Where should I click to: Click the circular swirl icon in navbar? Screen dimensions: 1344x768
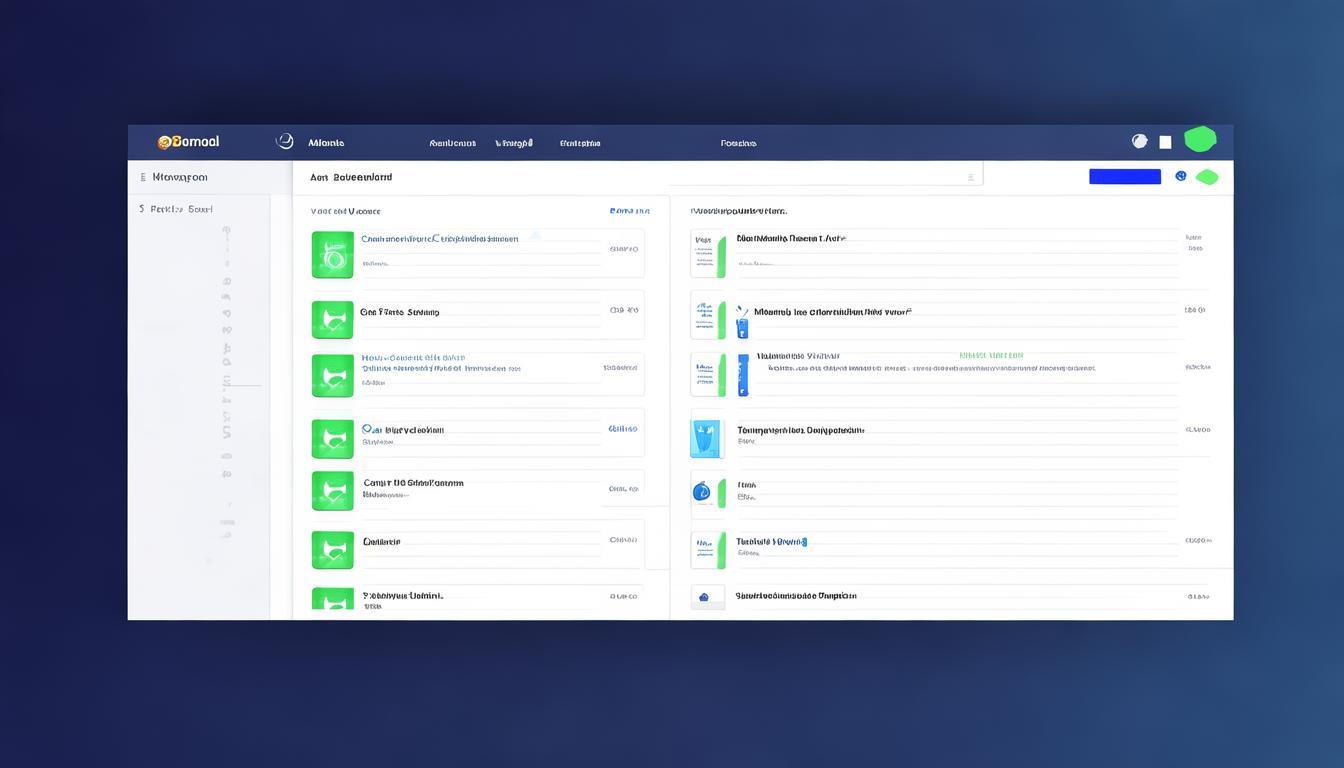285,142
